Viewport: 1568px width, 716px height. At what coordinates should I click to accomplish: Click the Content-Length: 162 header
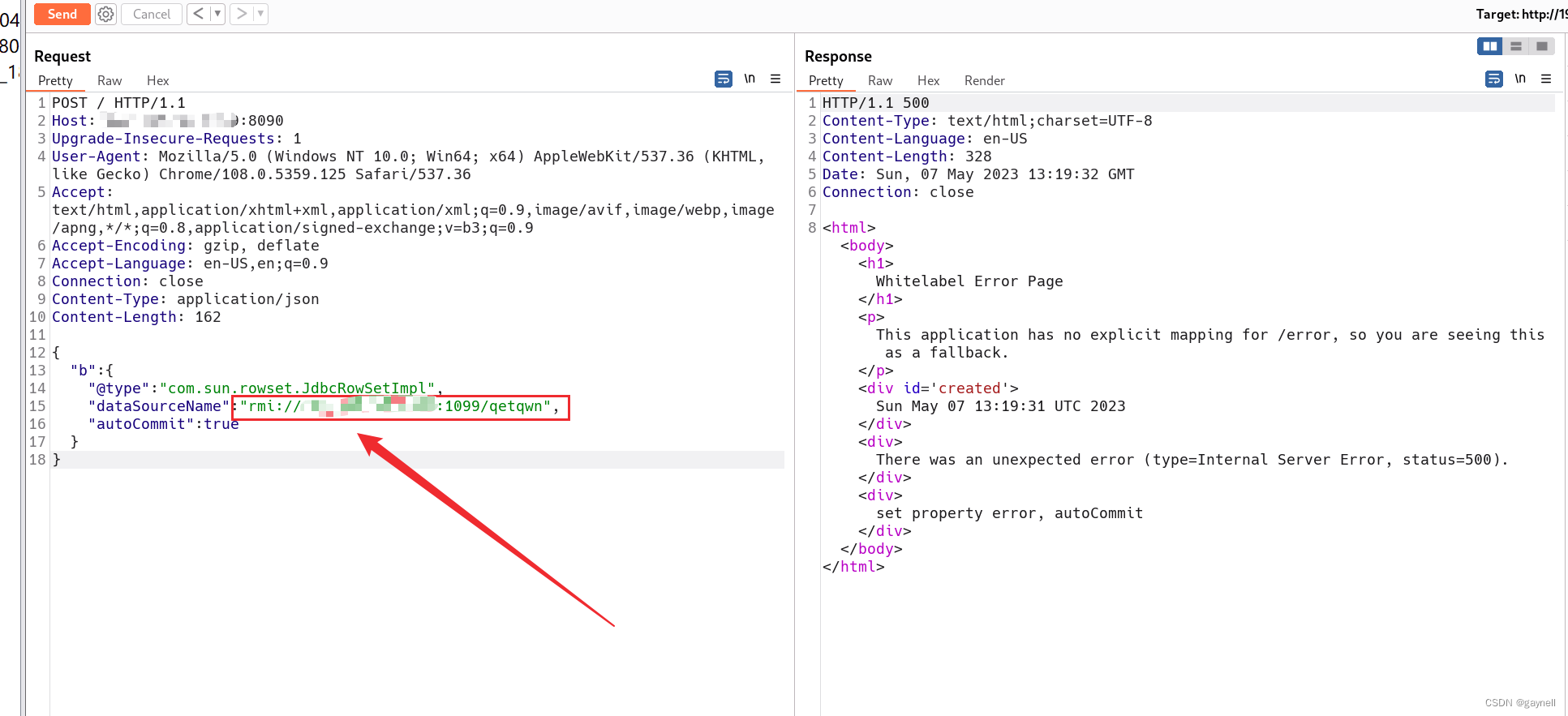click(x=136, y=317)
